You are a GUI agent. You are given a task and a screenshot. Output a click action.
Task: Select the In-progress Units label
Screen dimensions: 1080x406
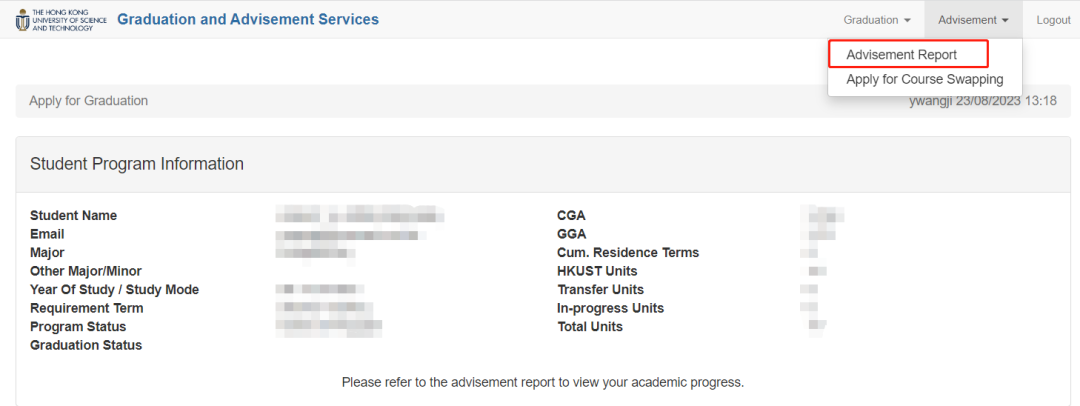610,309
